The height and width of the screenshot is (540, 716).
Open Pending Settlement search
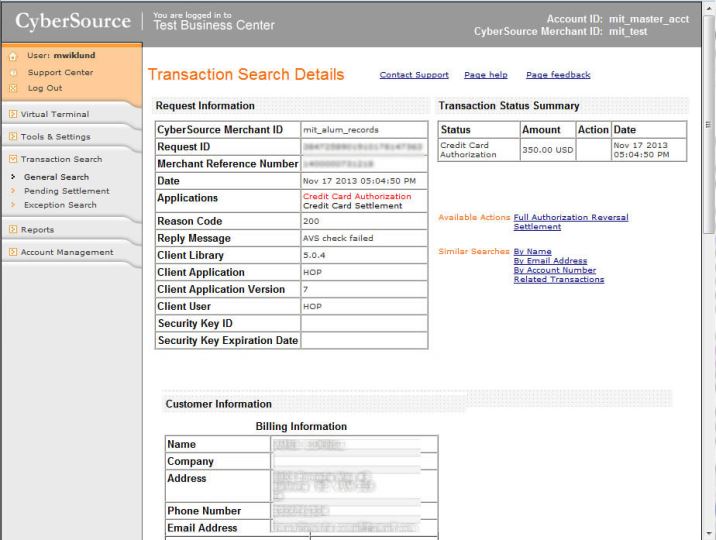(66, 191)
